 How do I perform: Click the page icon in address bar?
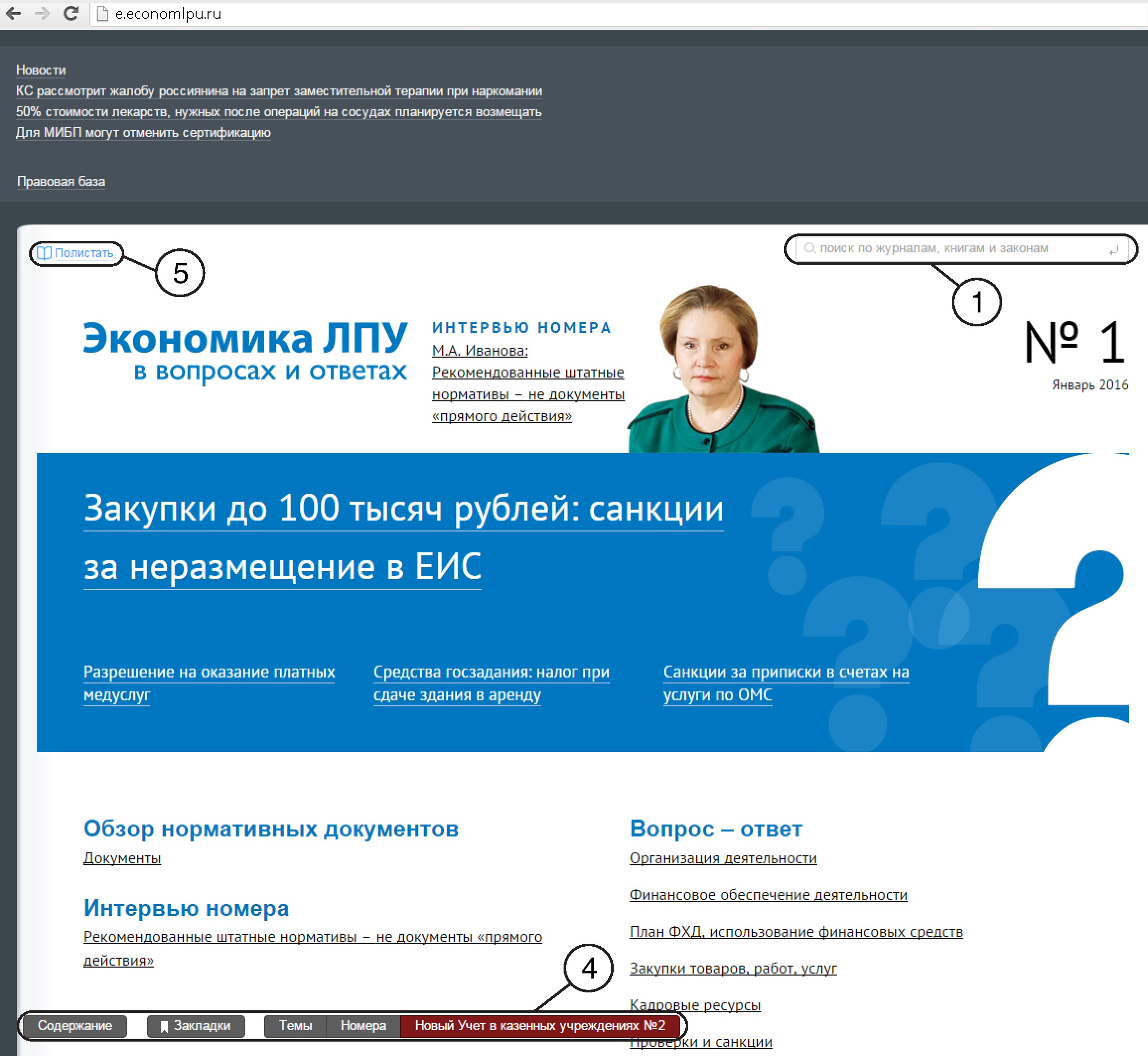(x=103, y=14)
